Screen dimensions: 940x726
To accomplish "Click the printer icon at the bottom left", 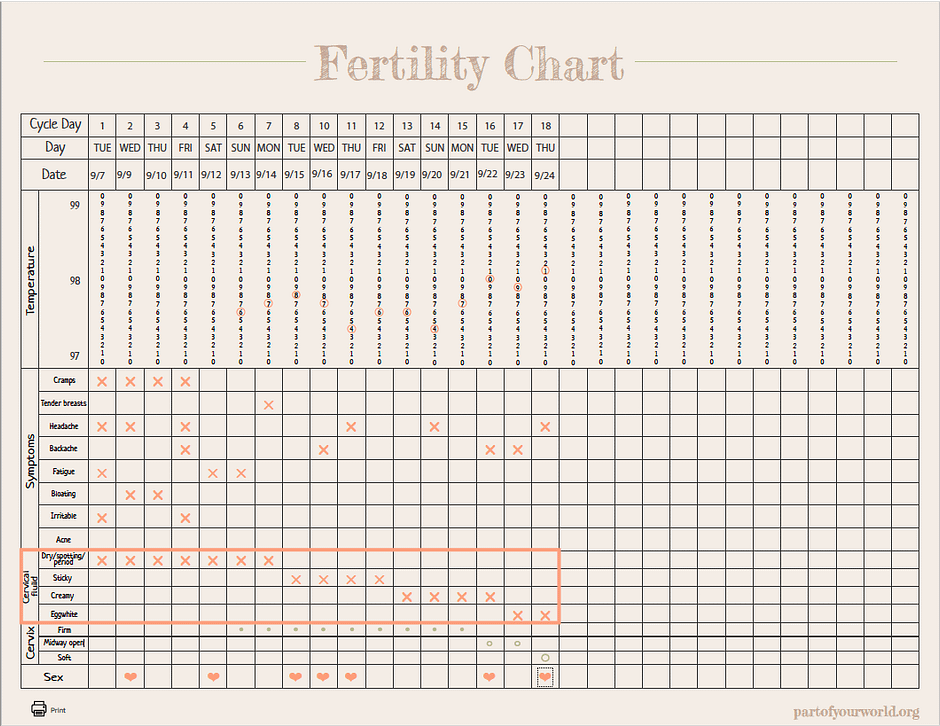I will point(39,709).
